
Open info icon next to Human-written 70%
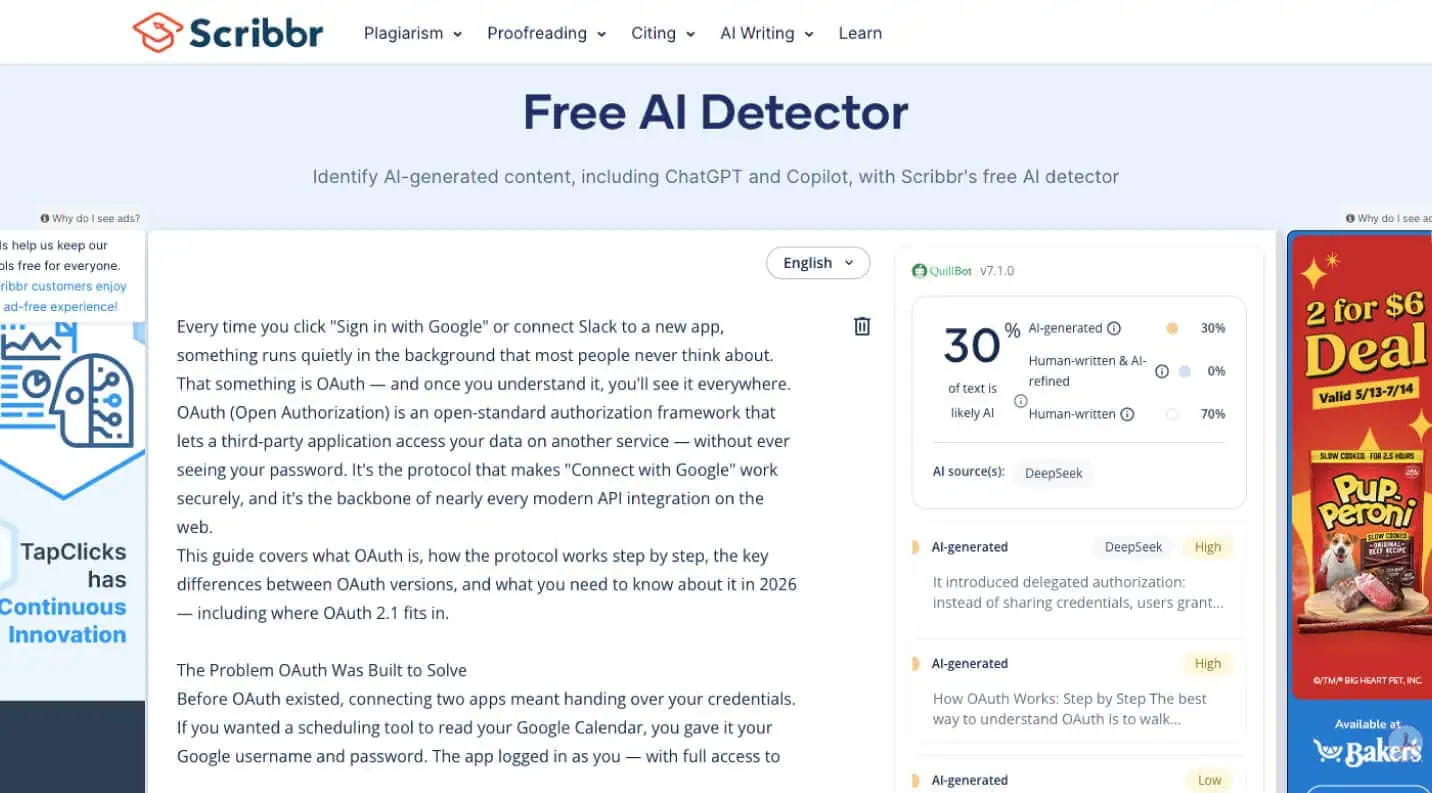[x=1127, y=414]
